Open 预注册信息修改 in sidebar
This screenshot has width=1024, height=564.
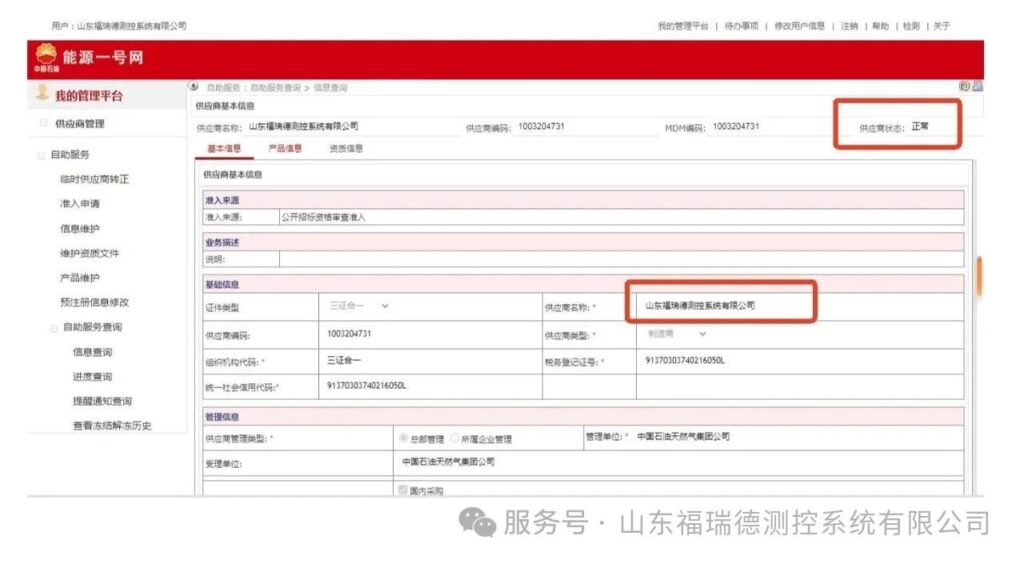(94, 302)
